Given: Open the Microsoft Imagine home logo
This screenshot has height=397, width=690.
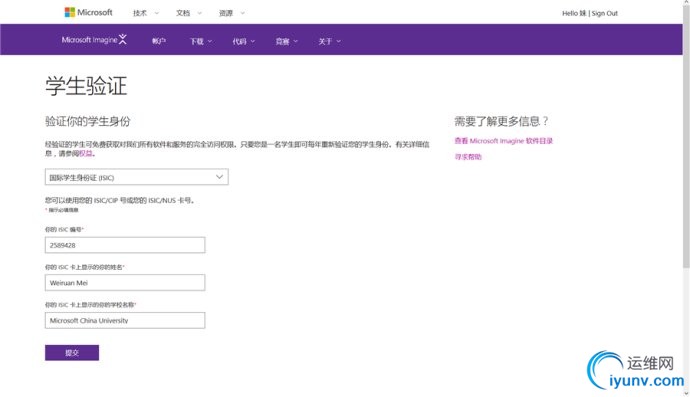Looking at the screenshot, I should pyautogui.click(x=94, y=40).
